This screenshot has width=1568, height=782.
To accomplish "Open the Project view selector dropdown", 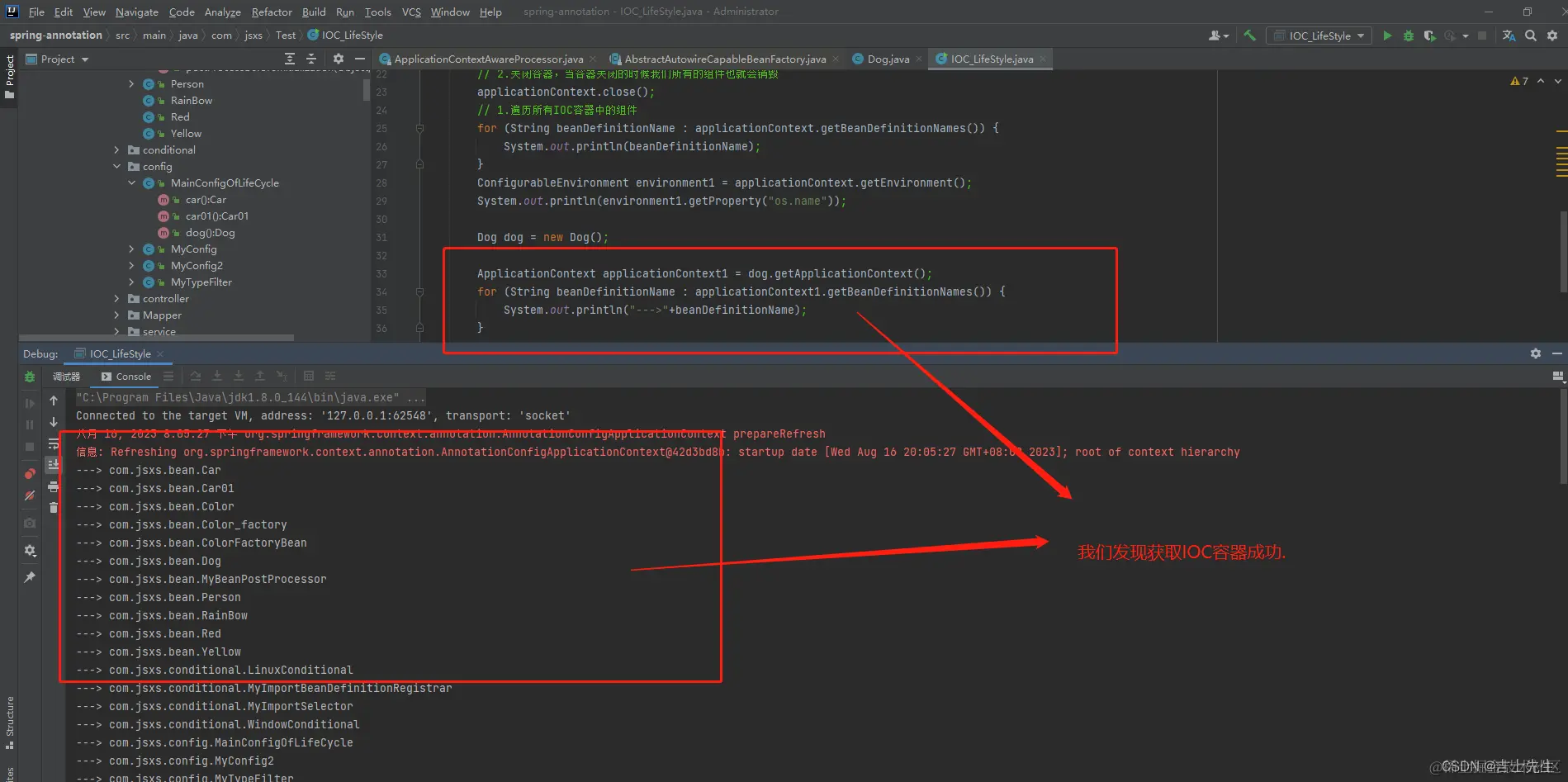I will (58, 59).
